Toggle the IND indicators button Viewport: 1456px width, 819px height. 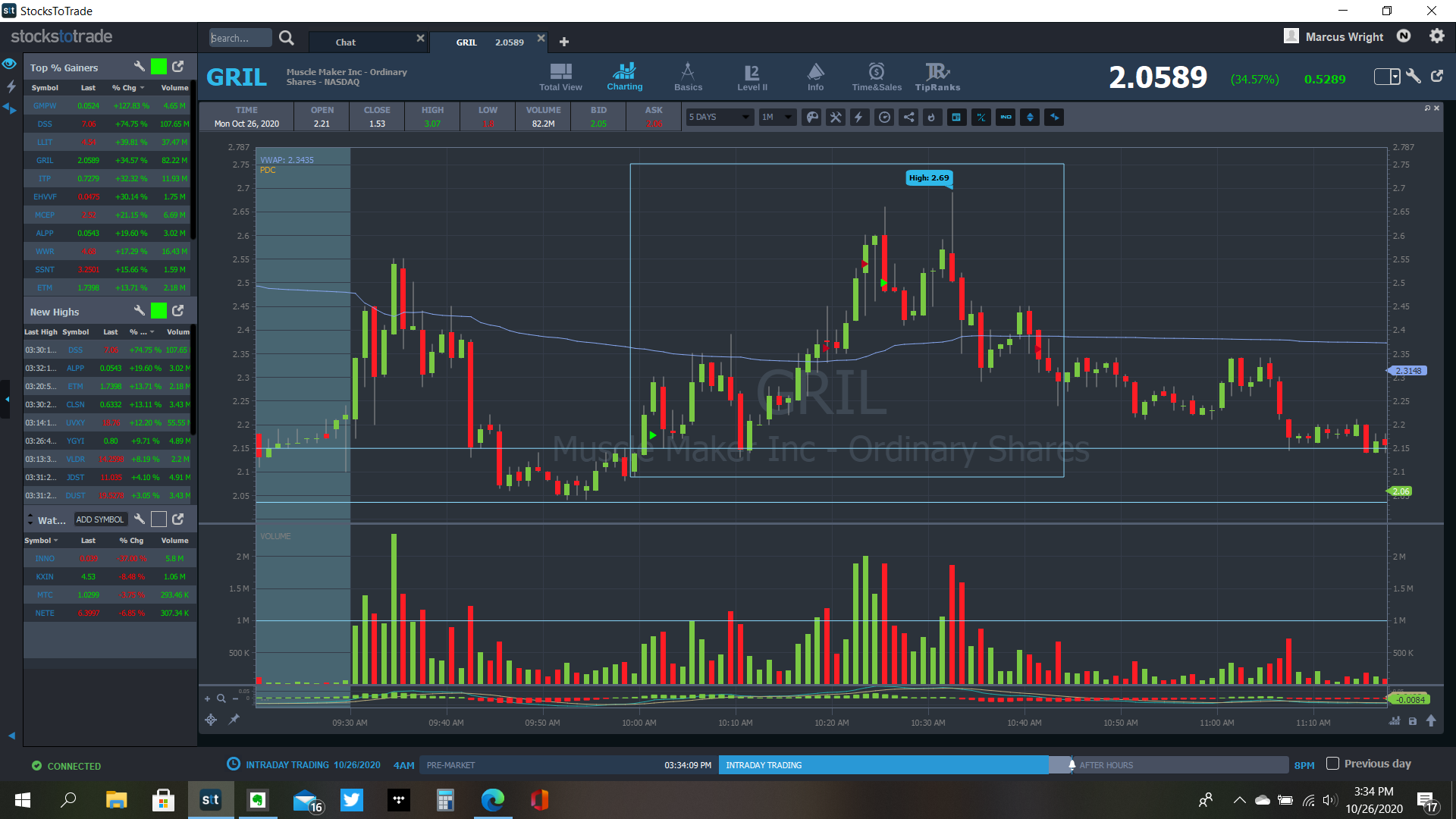pos(1006,118)
